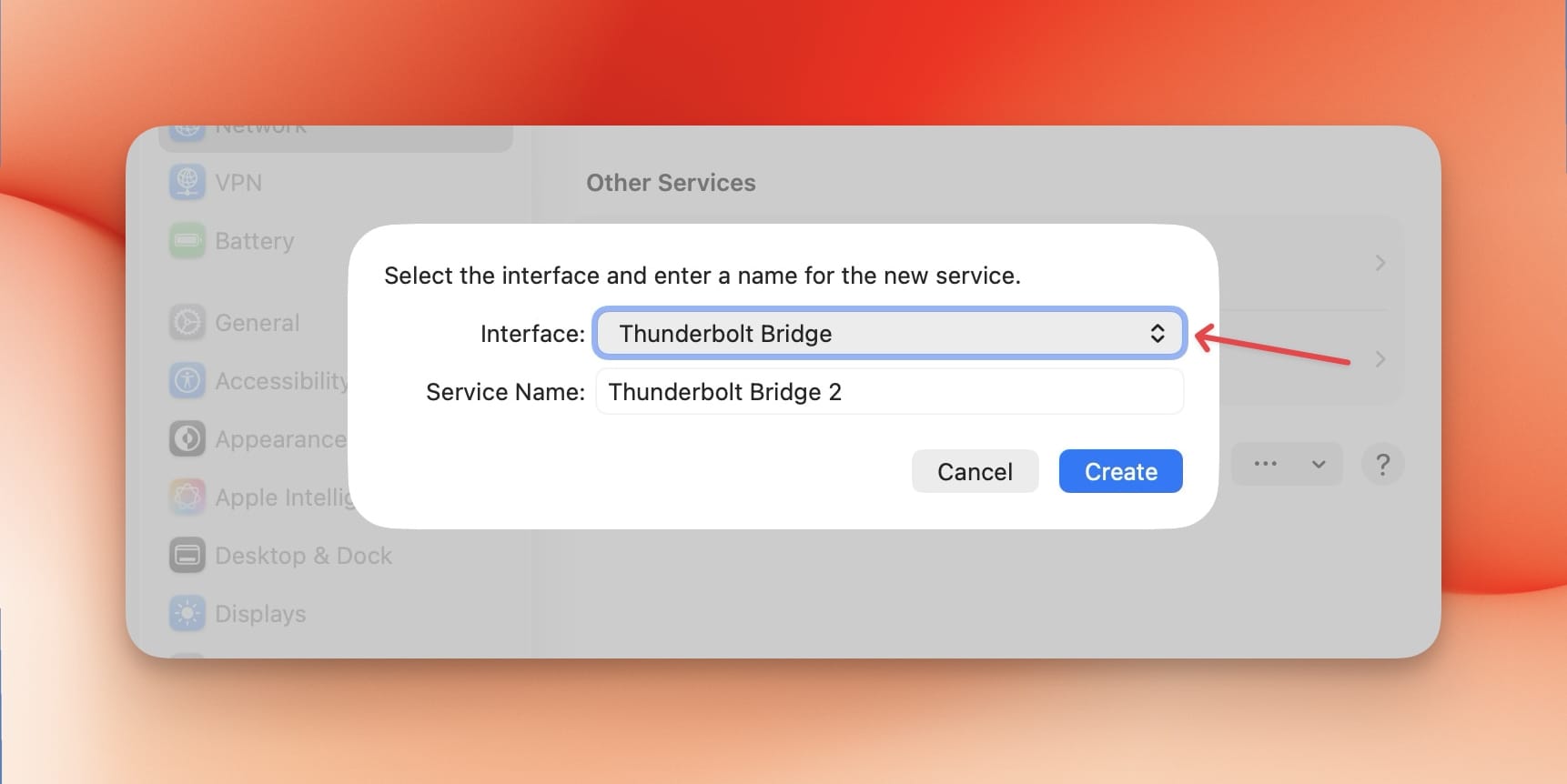The width and height of the screenshot is (1567, 784).
Task: Select Displays in the settings sidebar
Action: click(260, 614)
